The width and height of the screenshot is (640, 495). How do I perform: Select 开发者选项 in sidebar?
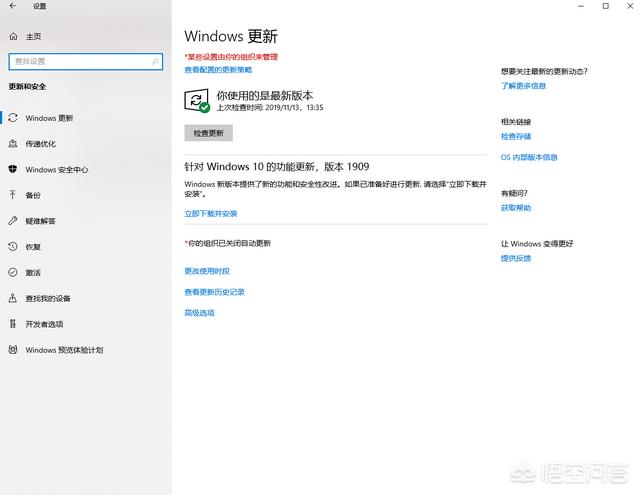pos(86,324)
